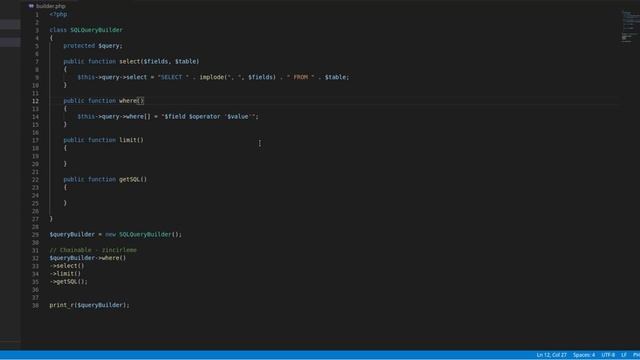Click the select($fields, $table) function signature
The height and width of the screenshot is (360, 640).
click(159, 61)
